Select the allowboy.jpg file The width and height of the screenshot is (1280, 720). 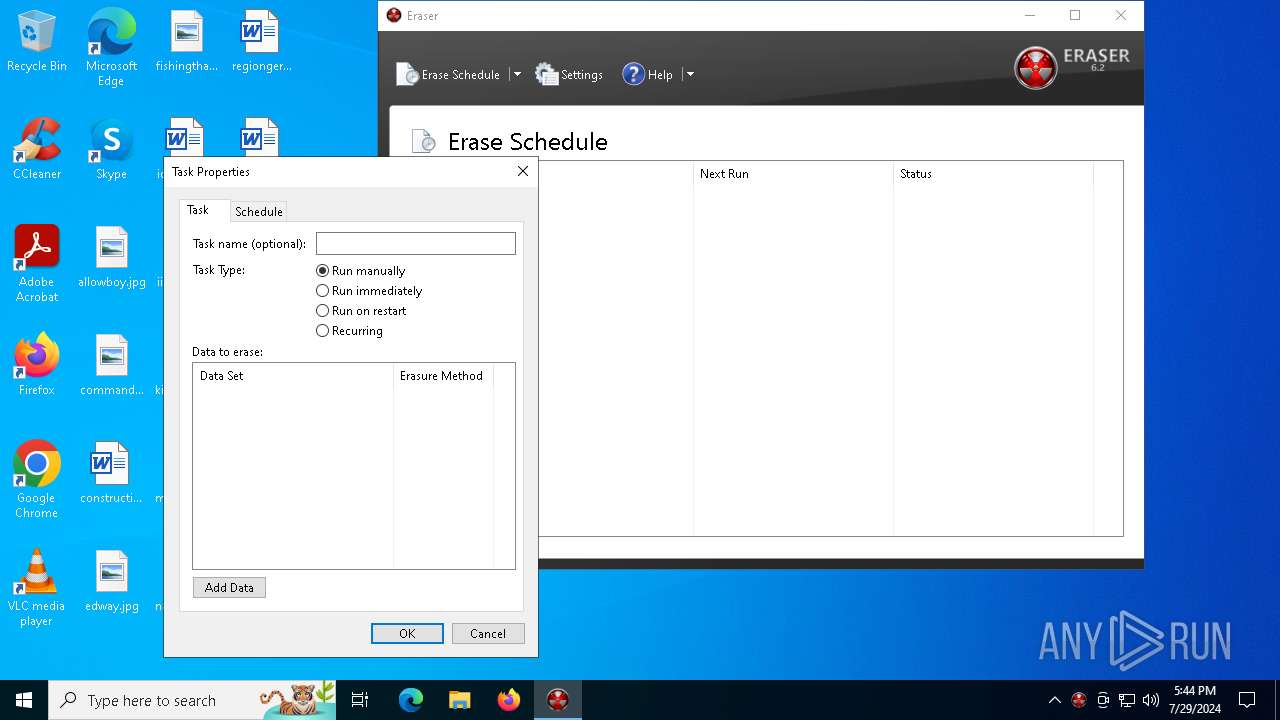111,258
